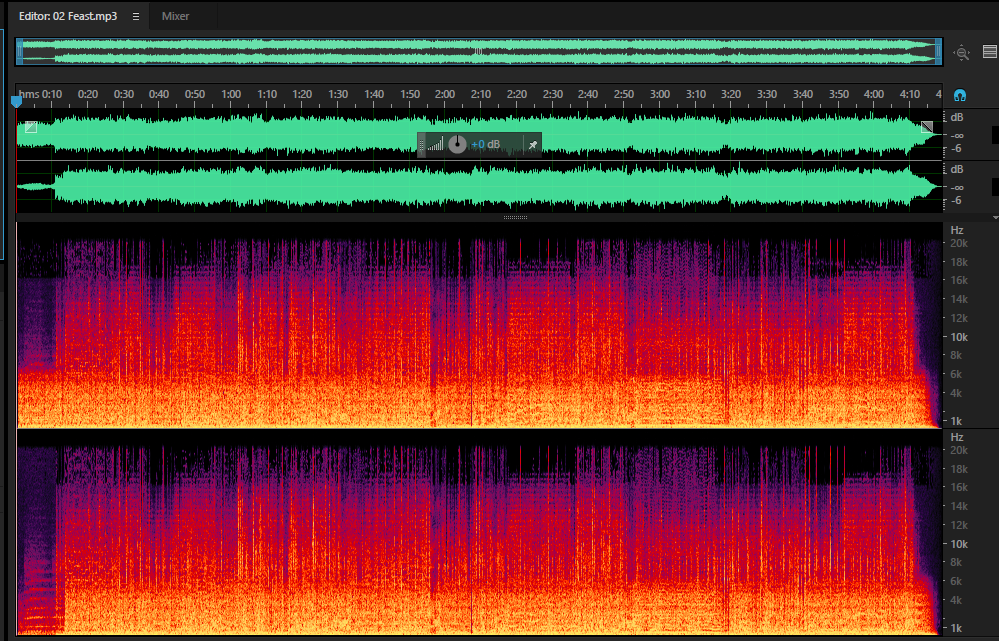Viewport: 999px width, 641px height.
Task: Grab the HUD's dotted grip handle
Action: tap(421, 145)
